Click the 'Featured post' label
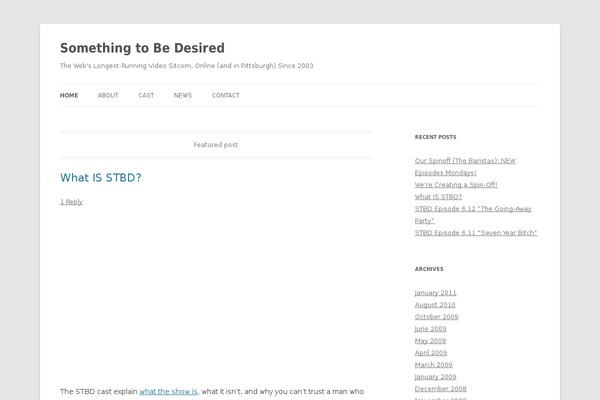The width and height of the screenshot is (600, 400). pos(215,145)
